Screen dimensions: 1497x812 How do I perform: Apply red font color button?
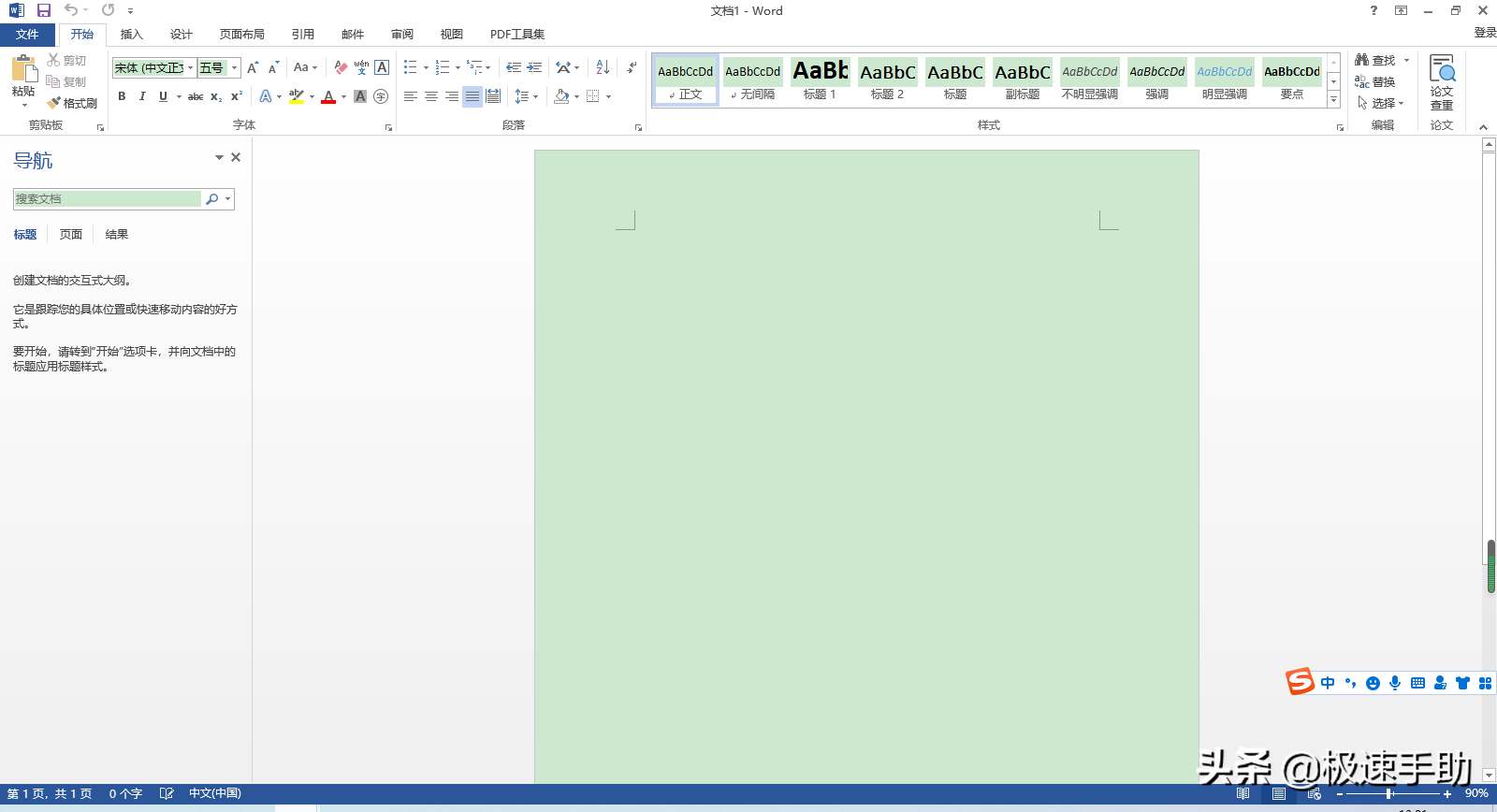click(x=328, y=96)
